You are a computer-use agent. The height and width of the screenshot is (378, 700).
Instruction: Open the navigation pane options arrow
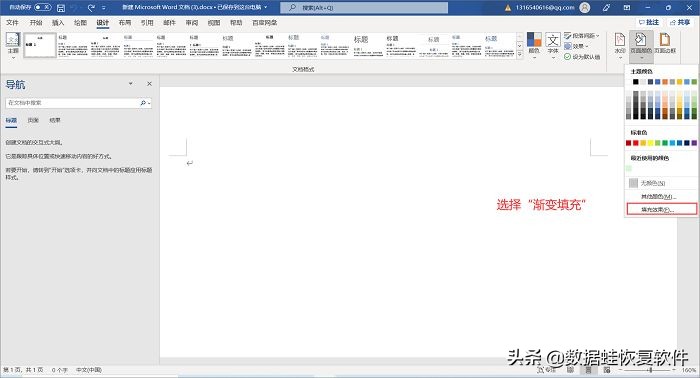pos(130,83)
